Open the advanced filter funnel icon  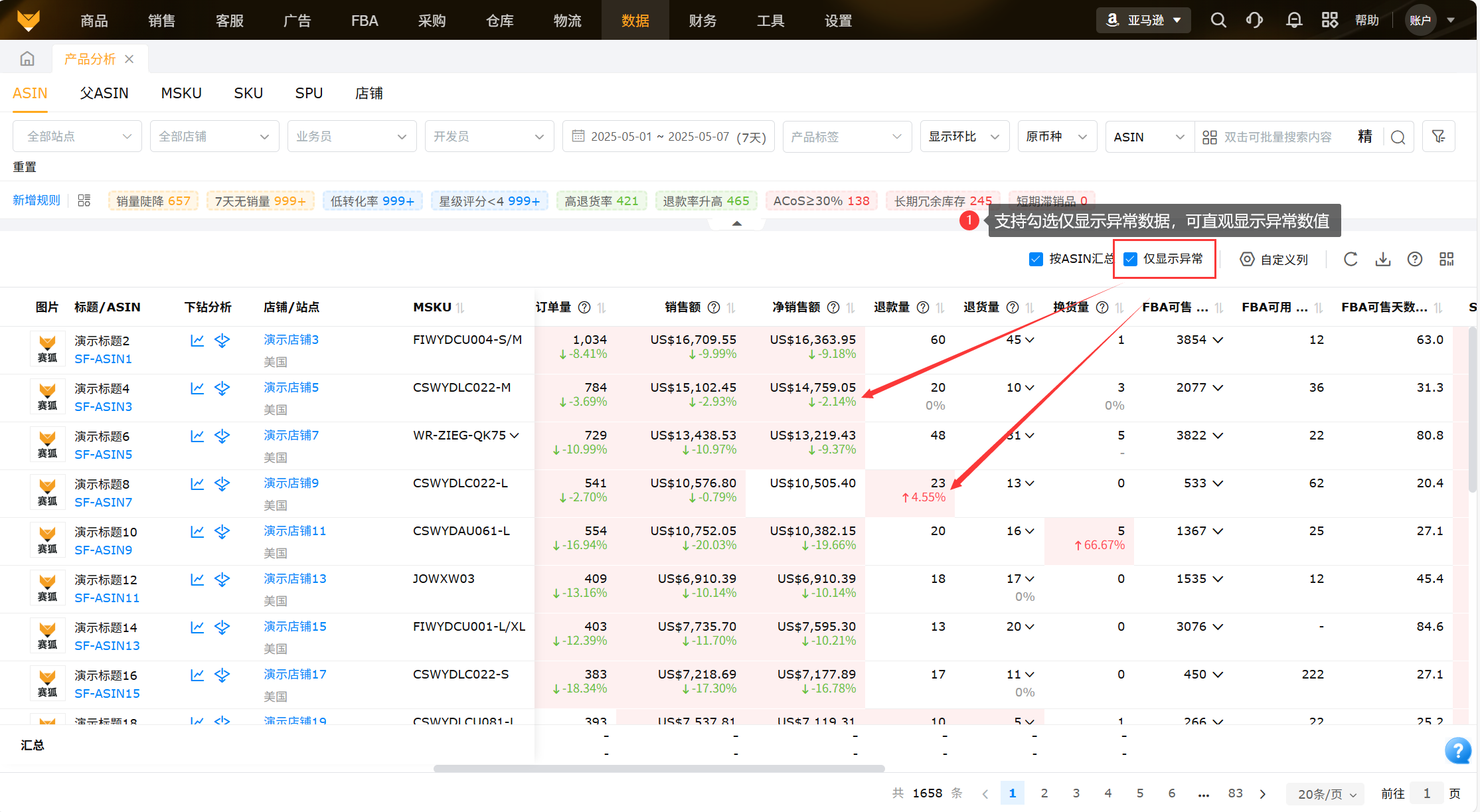point(1438,136)
